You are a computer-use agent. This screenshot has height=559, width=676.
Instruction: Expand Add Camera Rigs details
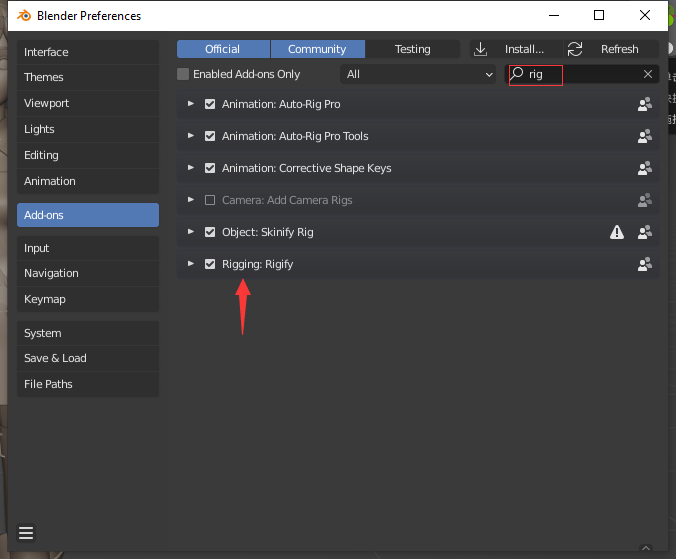click(191, 200)
